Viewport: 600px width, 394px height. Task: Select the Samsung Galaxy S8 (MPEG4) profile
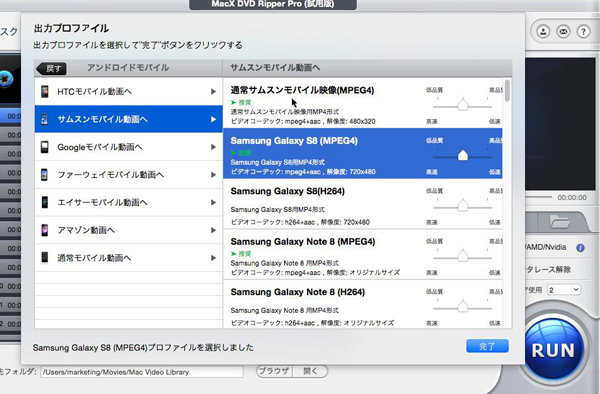coord(362,153)
